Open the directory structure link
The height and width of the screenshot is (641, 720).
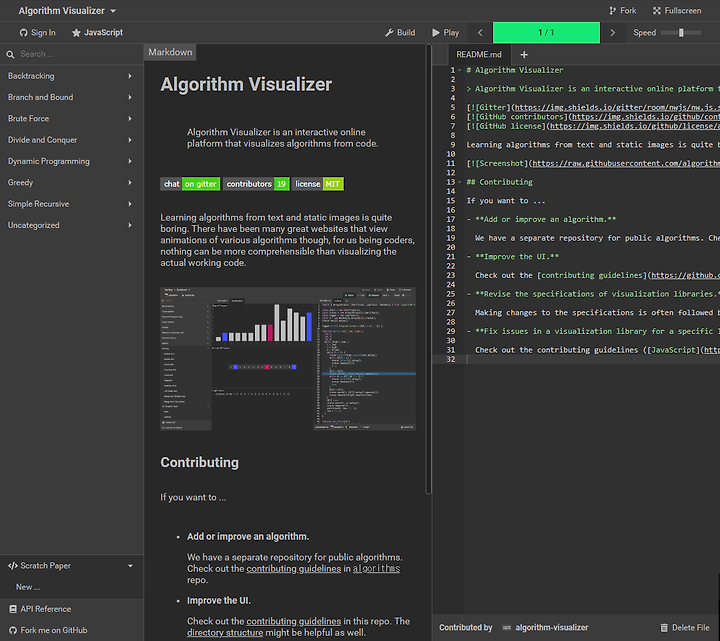point(225,633)
